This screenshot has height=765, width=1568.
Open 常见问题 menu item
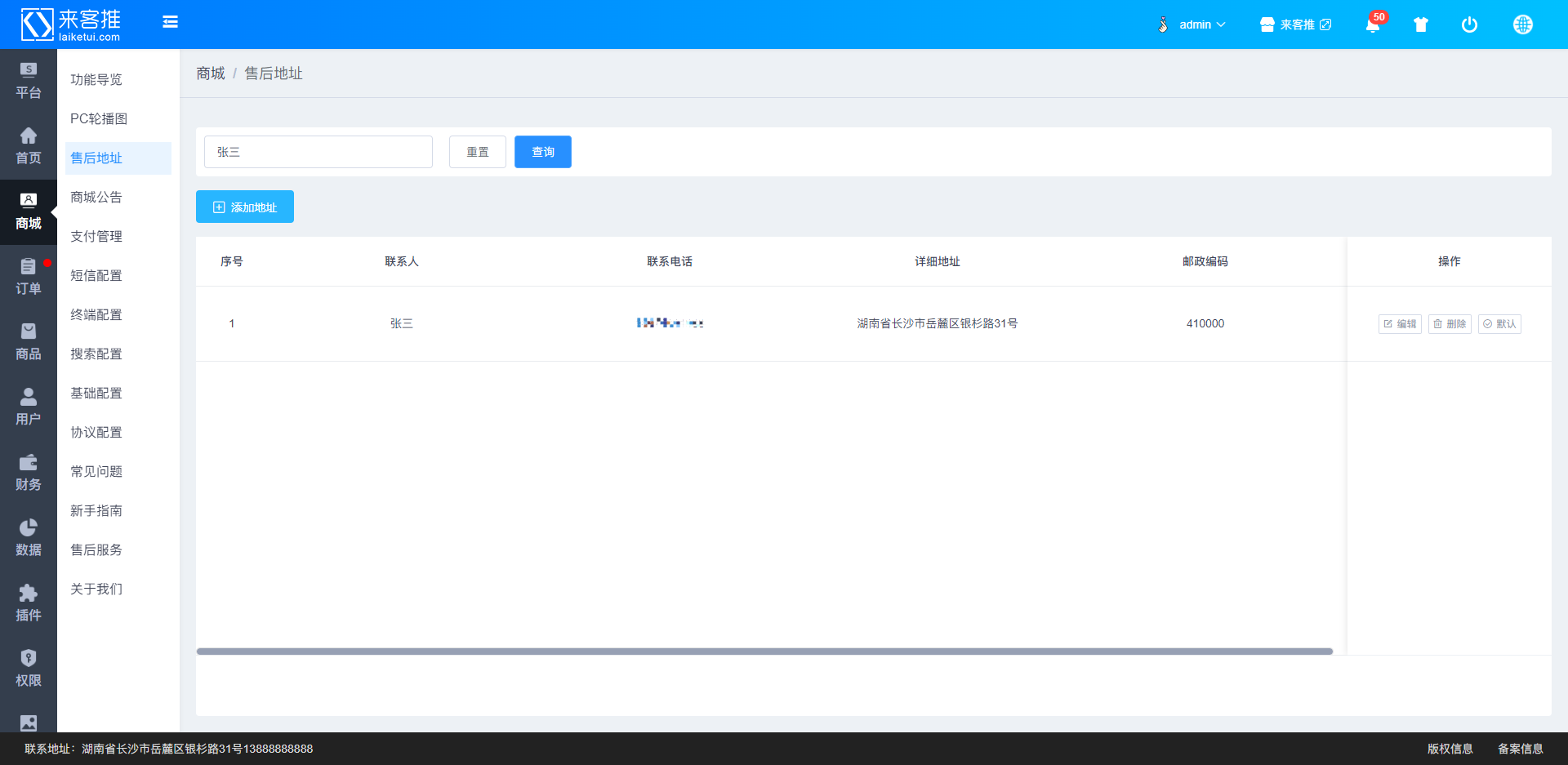pos(118,471)
